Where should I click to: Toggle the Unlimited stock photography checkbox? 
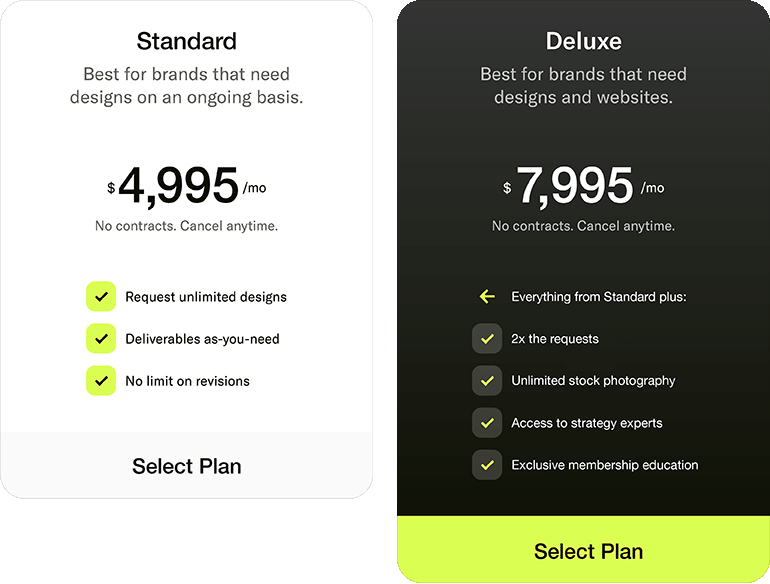pyautogui.click(x=487, y=381)
